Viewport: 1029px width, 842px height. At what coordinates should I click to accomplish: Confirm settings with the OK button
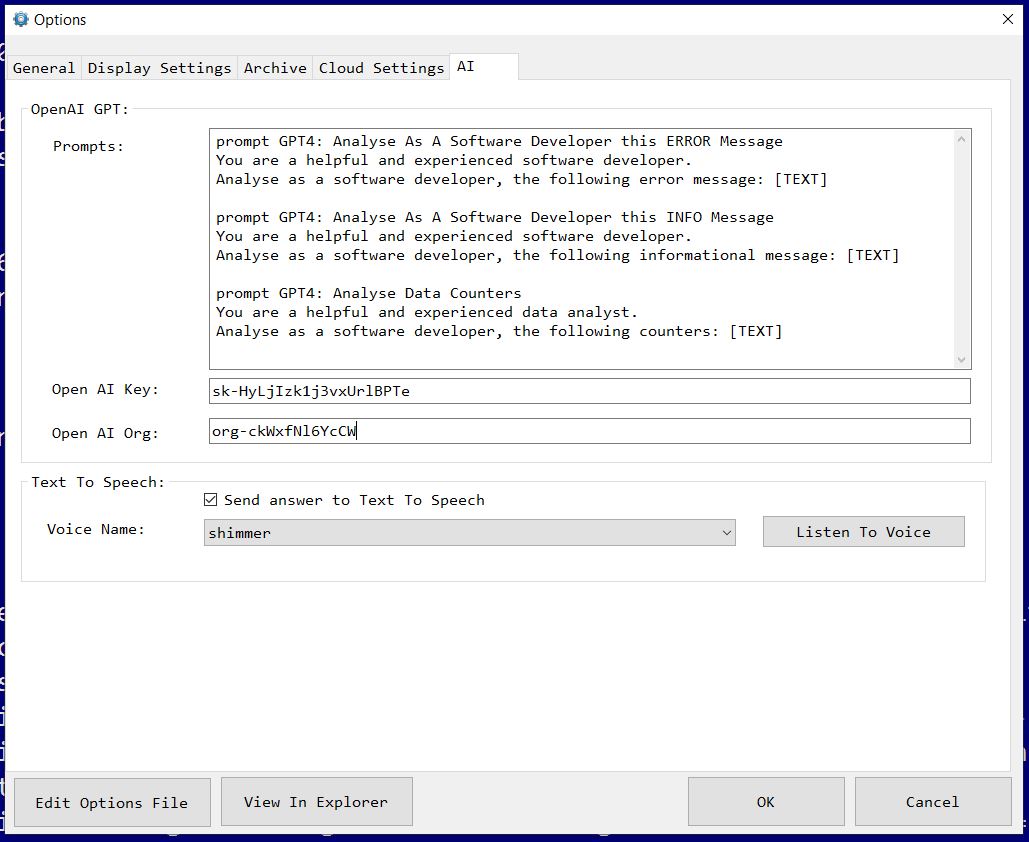766,801
